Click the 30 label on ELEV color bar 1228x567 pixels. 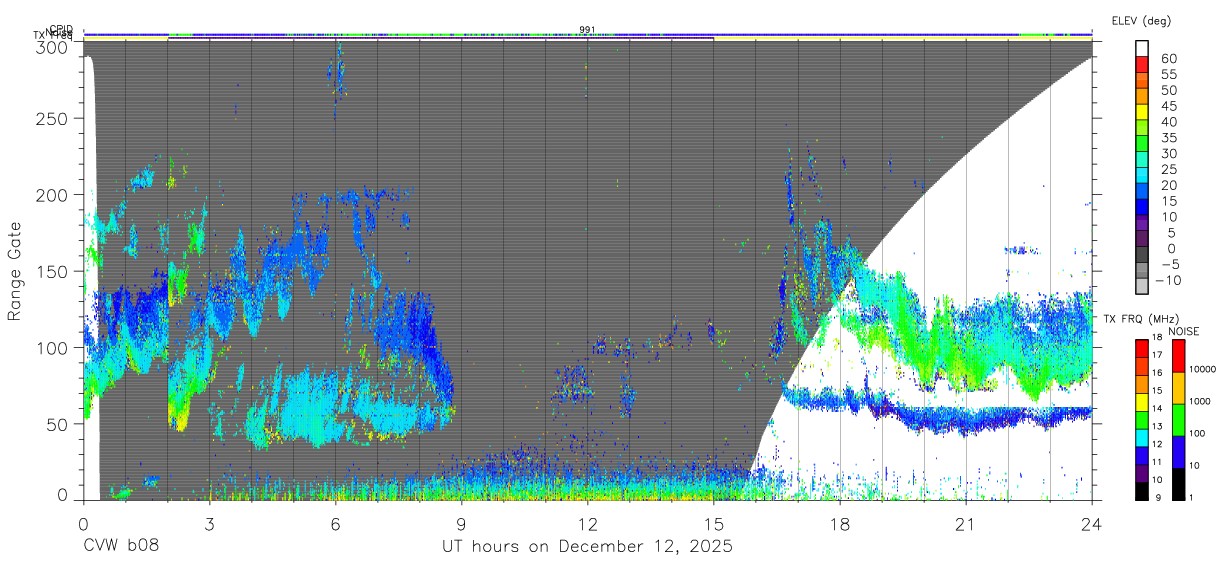pos(1169,153)
